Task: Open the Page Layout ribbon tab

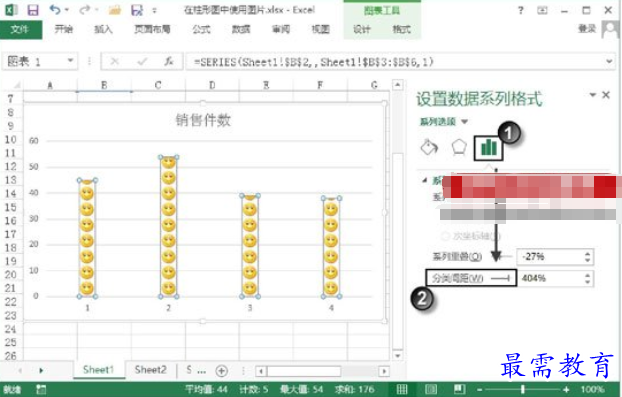Action: tap(152, 29)
